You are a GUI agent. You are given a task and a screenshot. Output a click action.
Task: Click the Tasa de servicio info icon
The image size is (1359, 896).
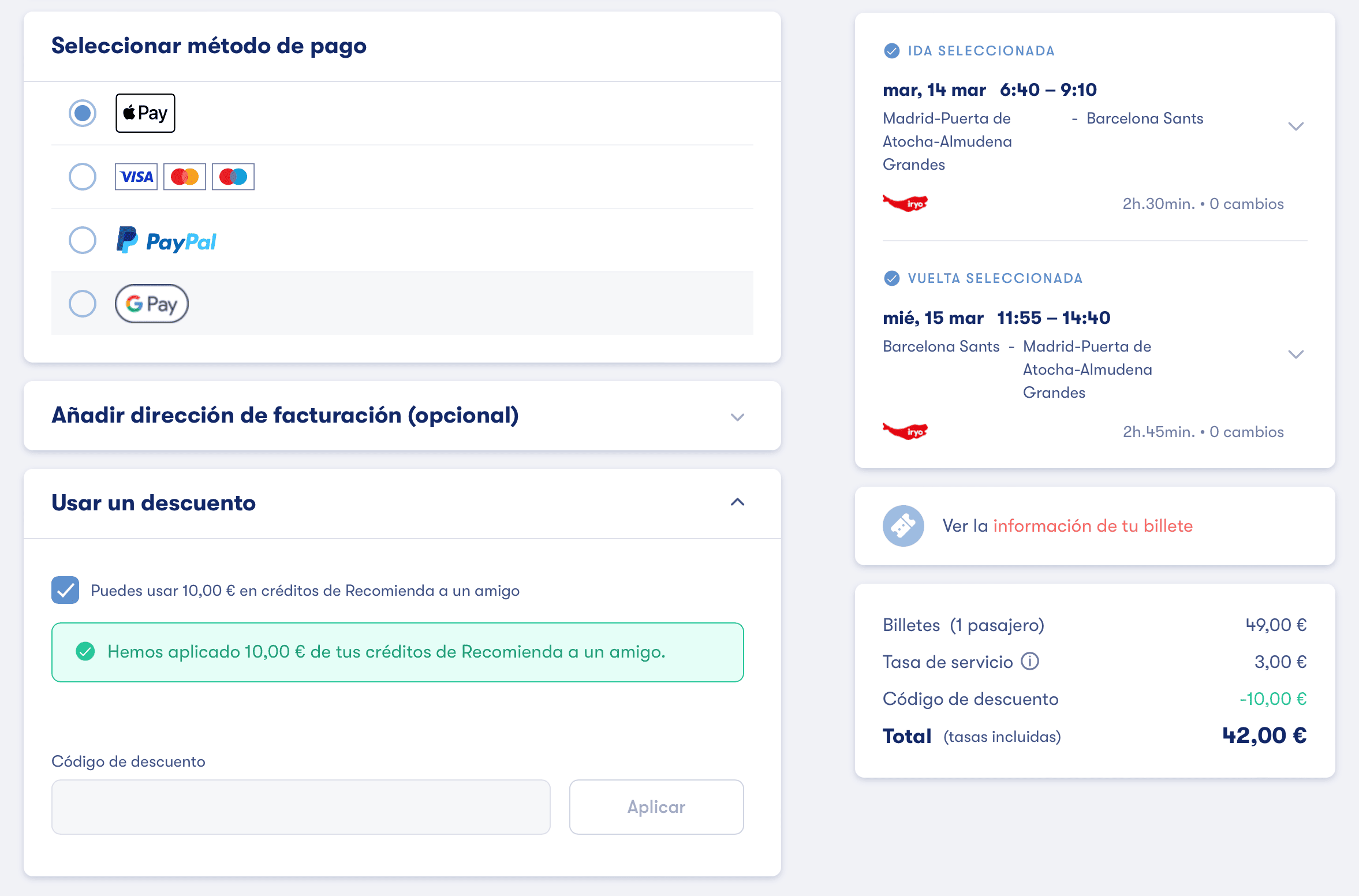tap(1030, 661)
